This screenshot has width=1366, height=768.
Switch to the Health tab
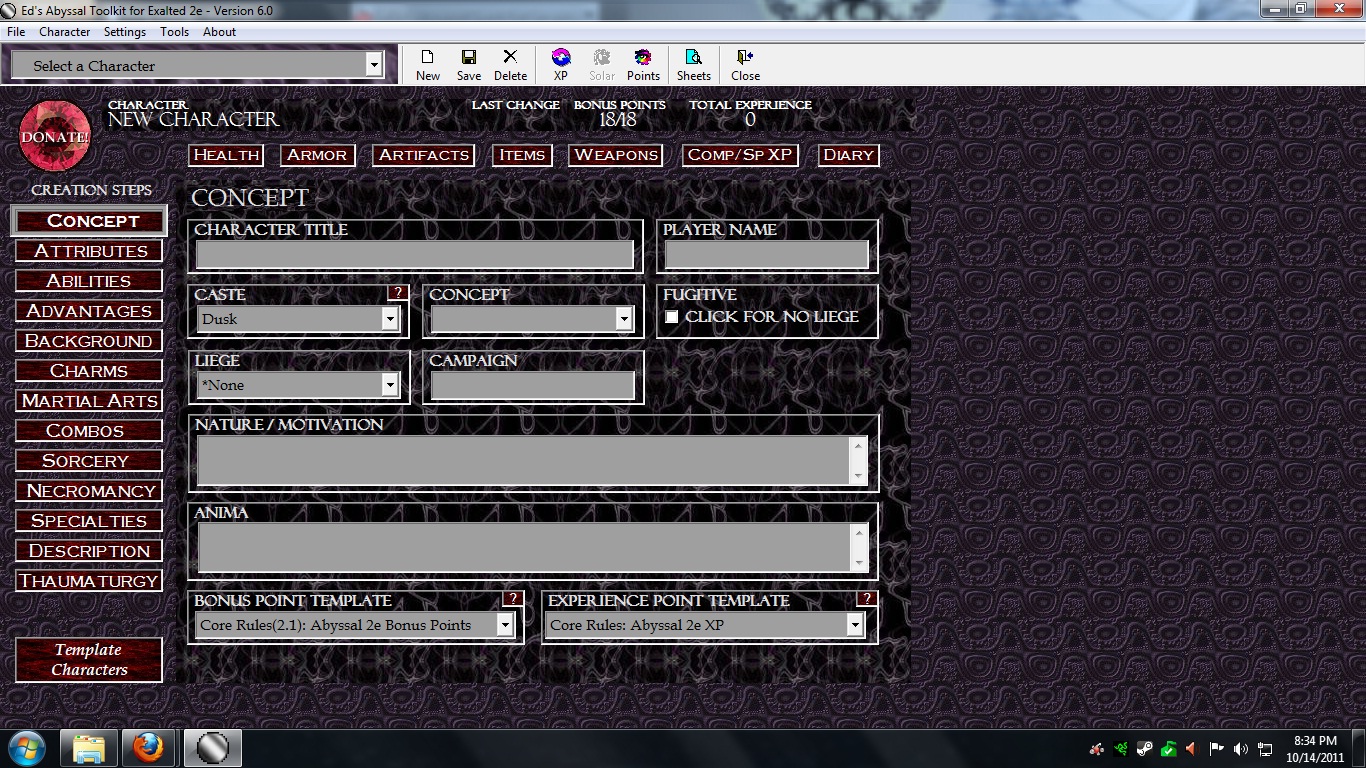(x=227, y=155)
